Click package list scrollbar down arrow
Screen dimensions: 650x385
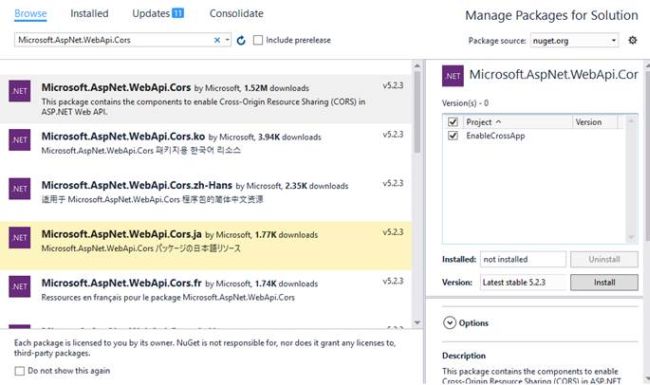click(x=417, y=322)
